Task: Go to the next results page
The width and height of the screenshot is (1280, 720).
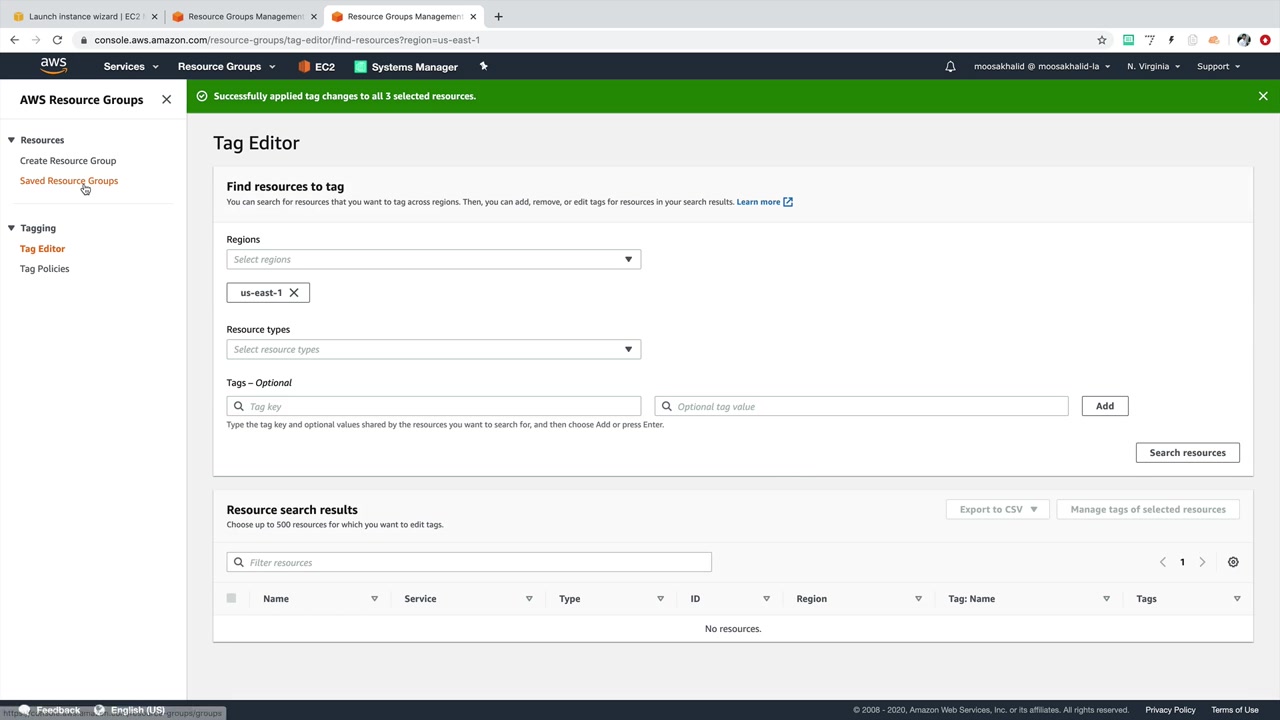Action: 1202,562
